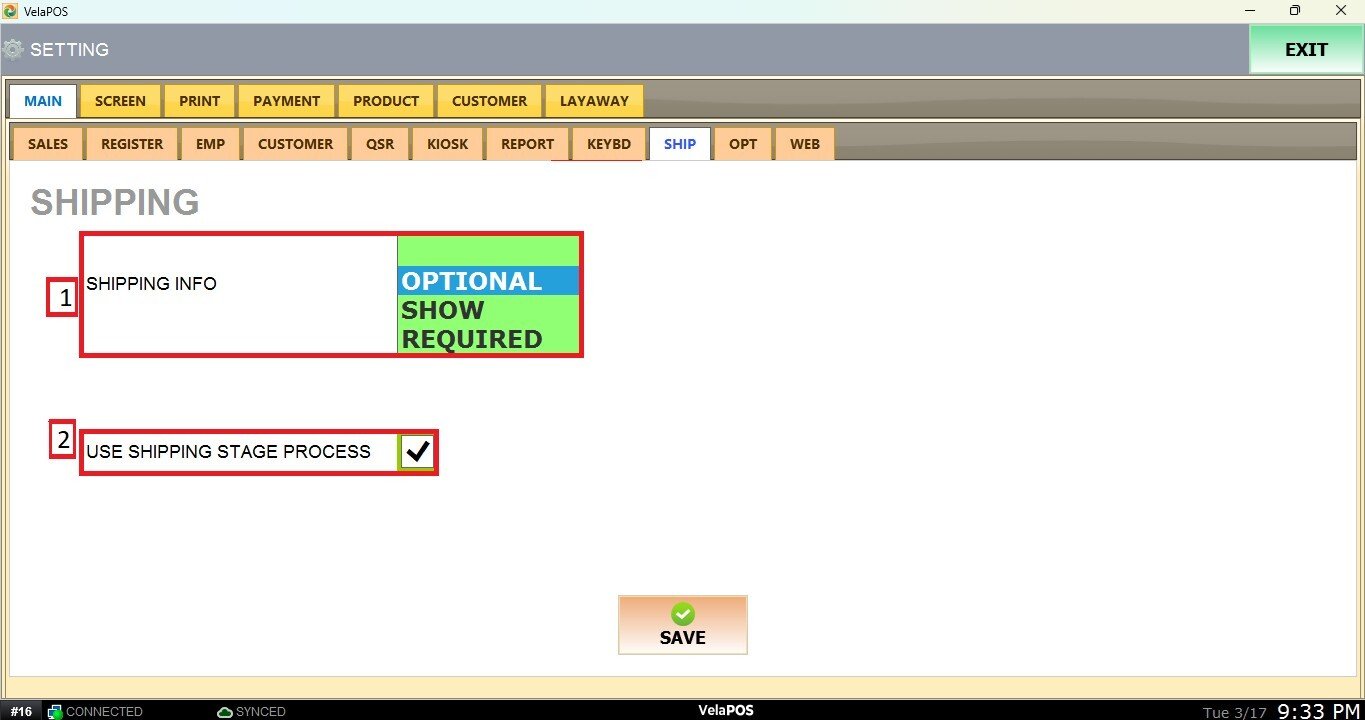Select OPTIONAL in Shipping Info list
Image resolution: width=1365 pixels, height=720 pixels.
pyautogui.click(x=488, y=281)
